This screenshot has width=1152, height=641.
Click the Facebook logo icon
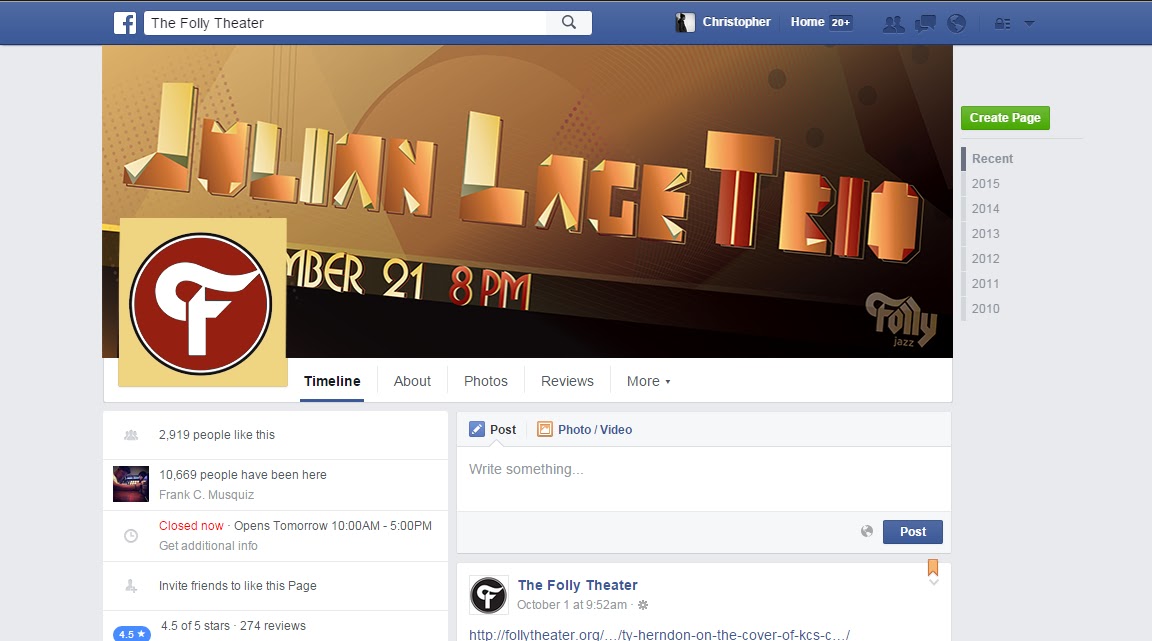point(125,23)
